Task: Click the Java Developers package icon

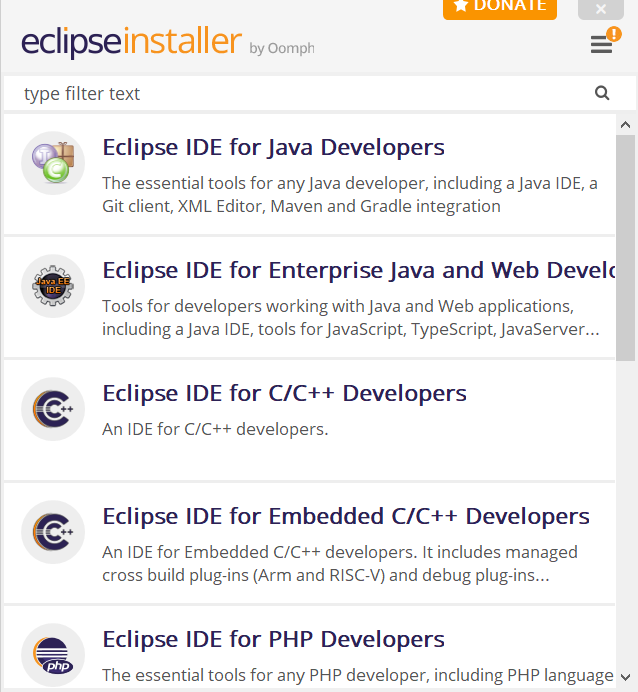Action: click(x=53, y=163)
